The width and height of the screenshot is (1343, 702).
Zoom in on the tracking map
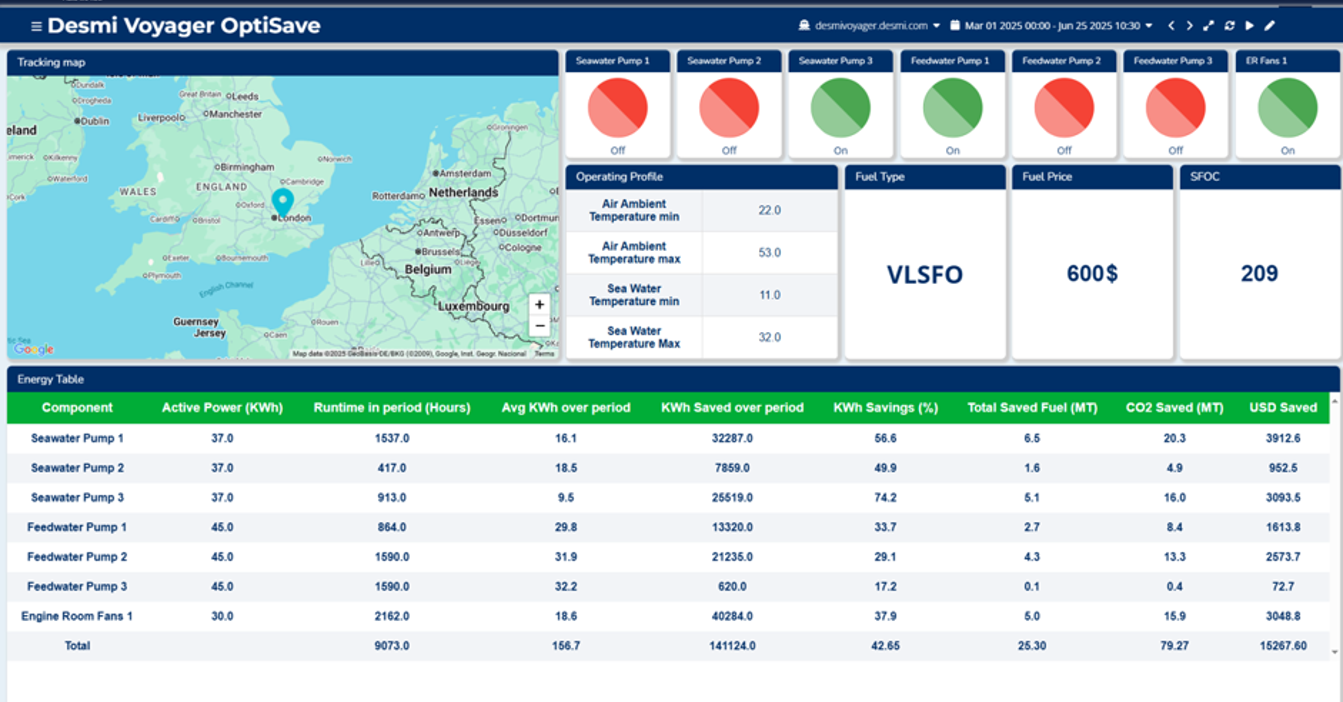click(539, 305)
